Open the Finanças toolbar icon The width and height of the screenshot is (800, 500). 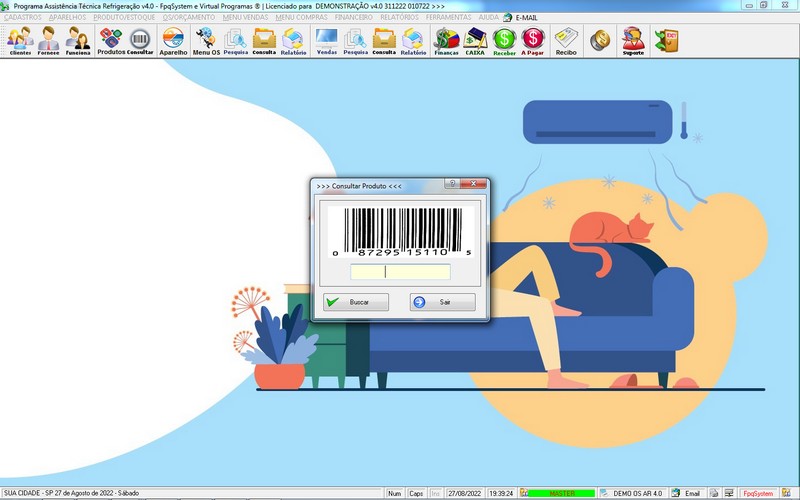446,41
